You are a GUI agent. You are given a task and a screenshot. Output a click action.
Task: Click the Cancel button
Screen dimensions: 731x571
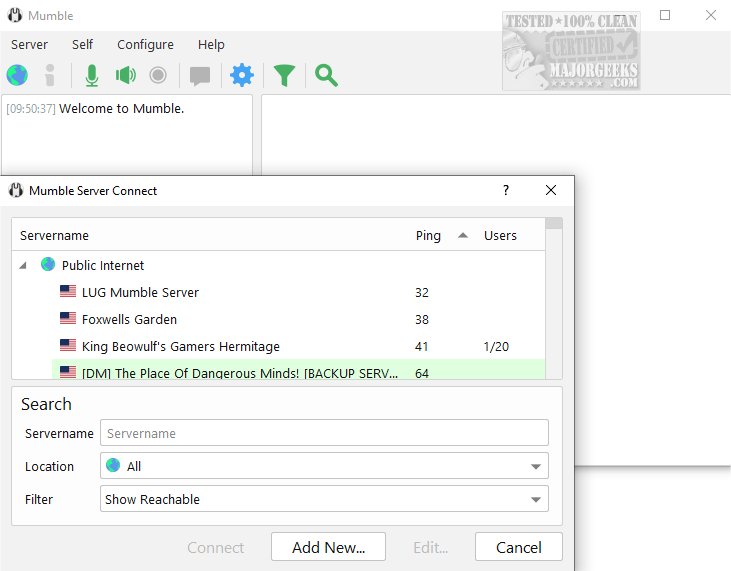(x=518, y=547)
